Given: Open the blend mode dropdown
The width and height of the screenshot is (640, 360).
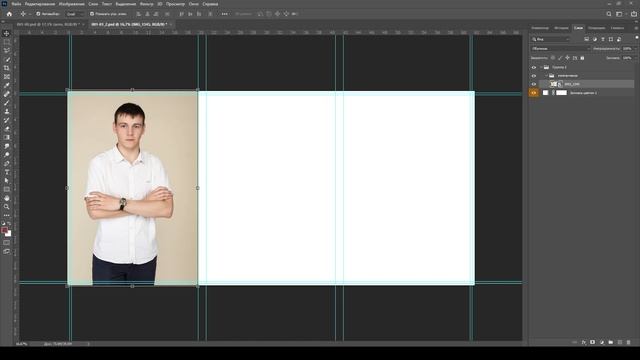Looking at the screenshot, I should pyautogui.click(x=560, y=49).
